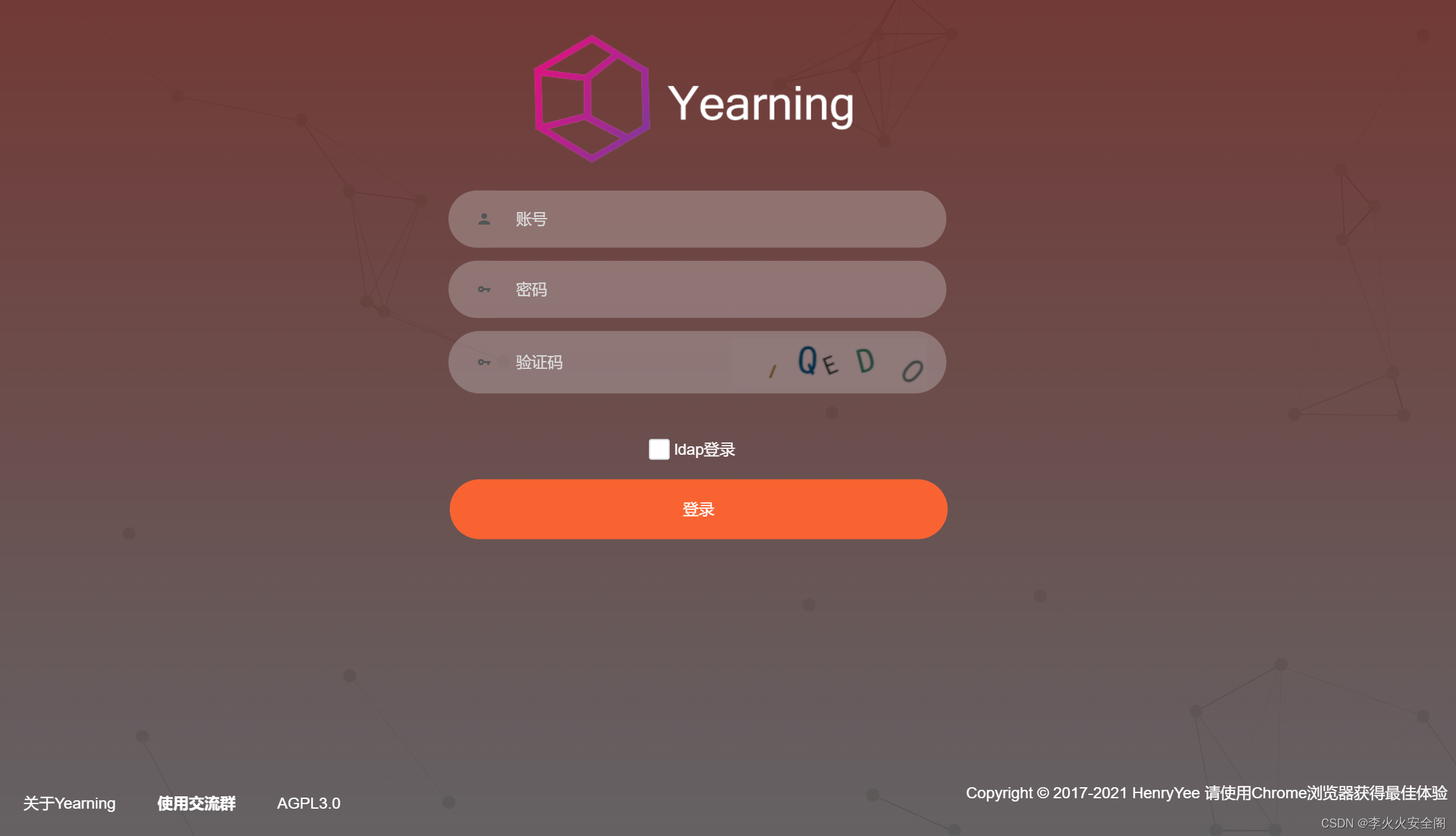Screen dimensions: 1456x836
Task: Click the key icon in password field
Action: point(485,290)
